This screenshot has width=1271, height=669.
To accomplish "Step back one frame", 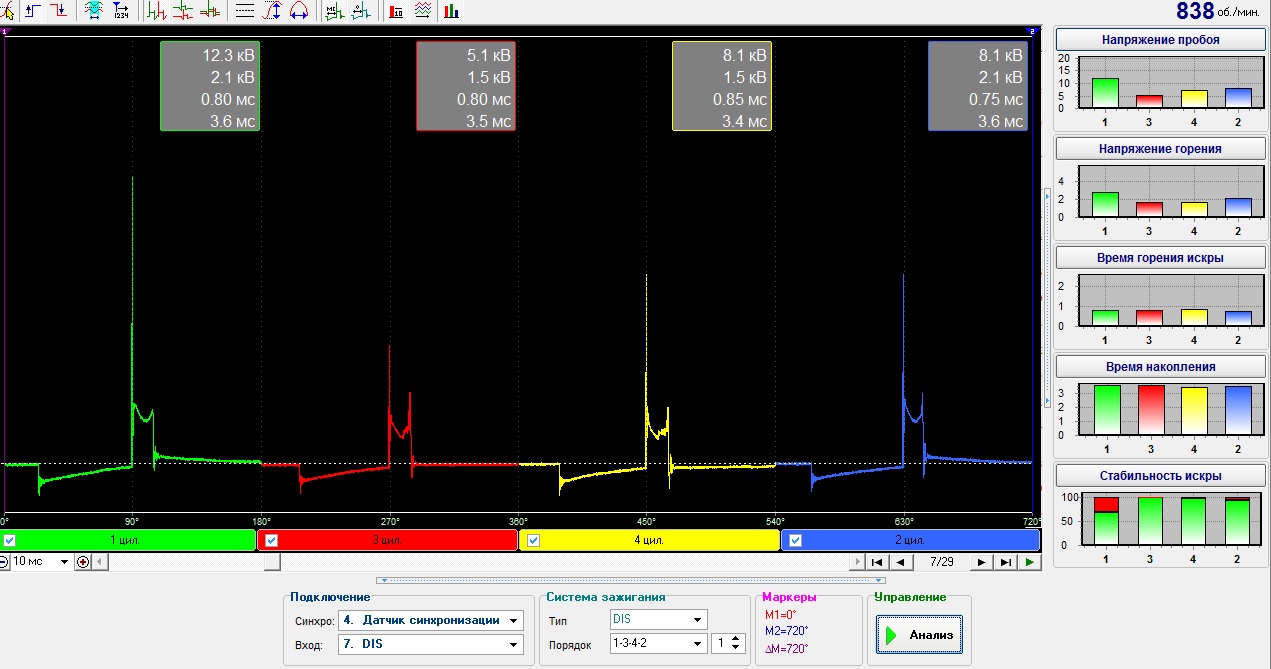I will click(900, 562).
